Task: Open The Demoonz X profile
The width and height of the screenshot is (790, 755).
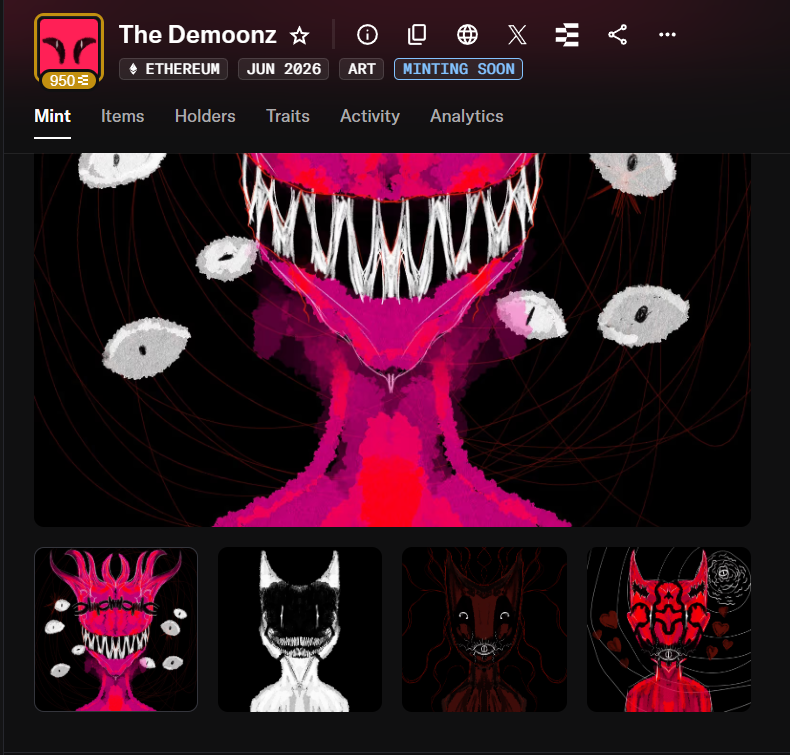Action: pyautogui.click(x=517, y=35)
